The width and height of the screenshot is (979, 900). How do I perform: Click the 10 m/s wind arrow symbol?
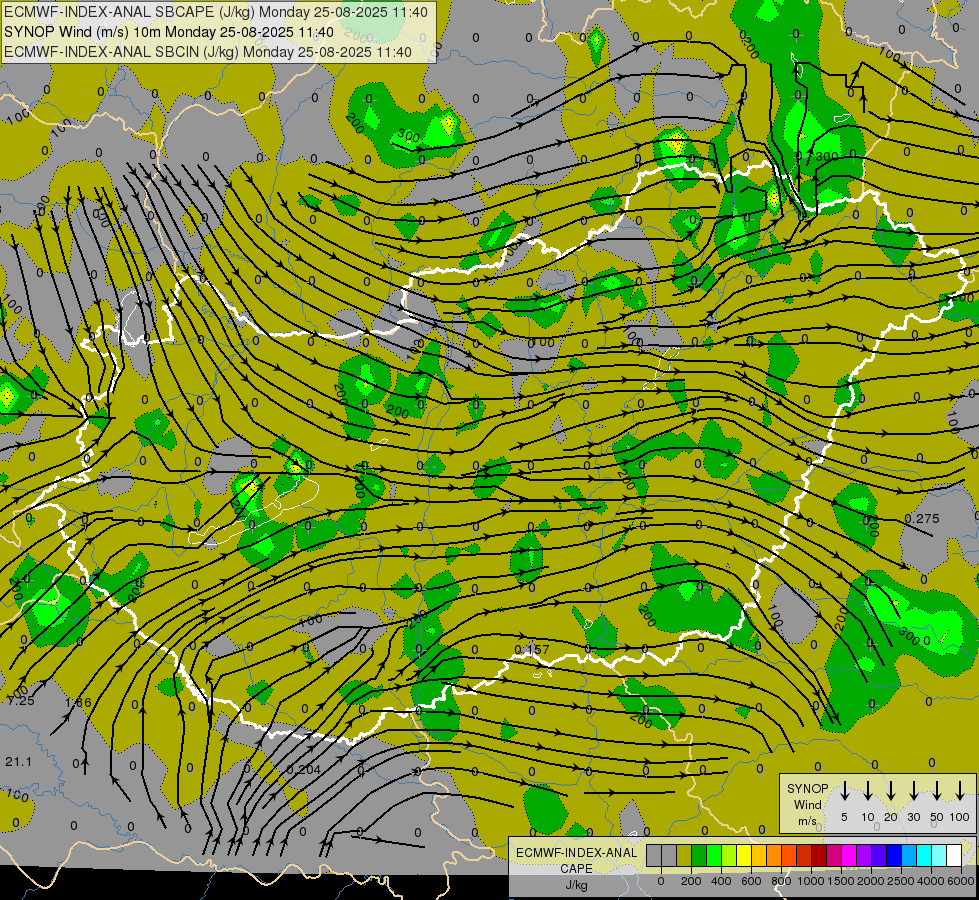(x=867, y=791)
